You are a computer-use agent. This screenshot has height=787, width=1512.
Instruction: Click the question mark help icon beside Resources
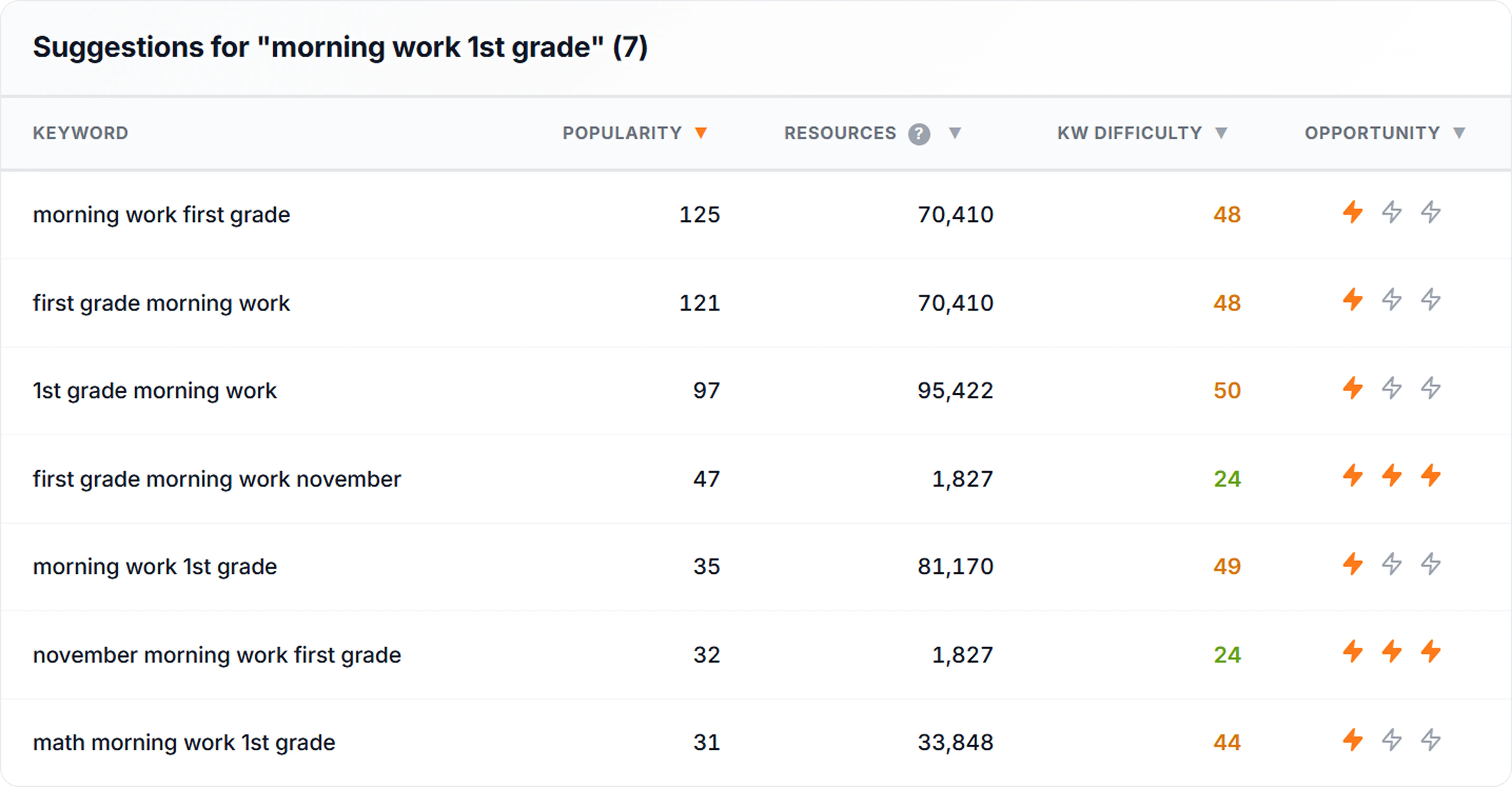point(920,133)
